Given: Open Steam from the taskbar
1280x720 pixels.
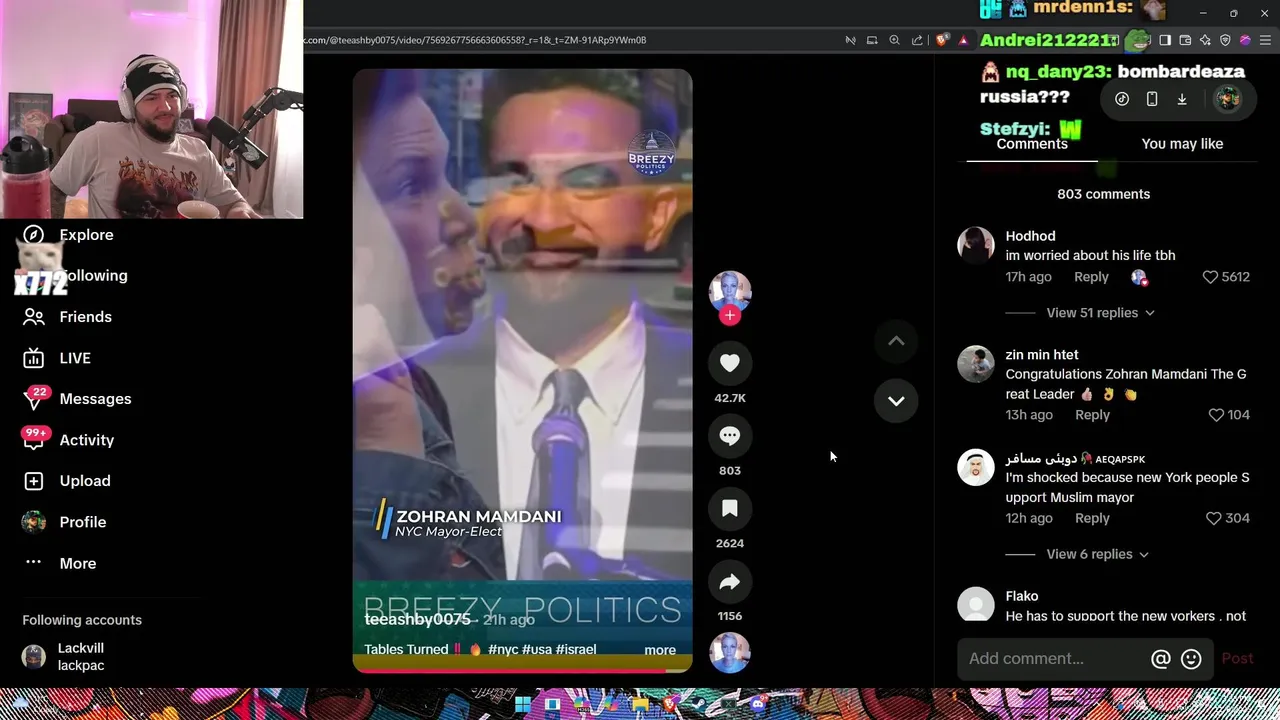Looking at the screenshot, I should pos(699,704).
